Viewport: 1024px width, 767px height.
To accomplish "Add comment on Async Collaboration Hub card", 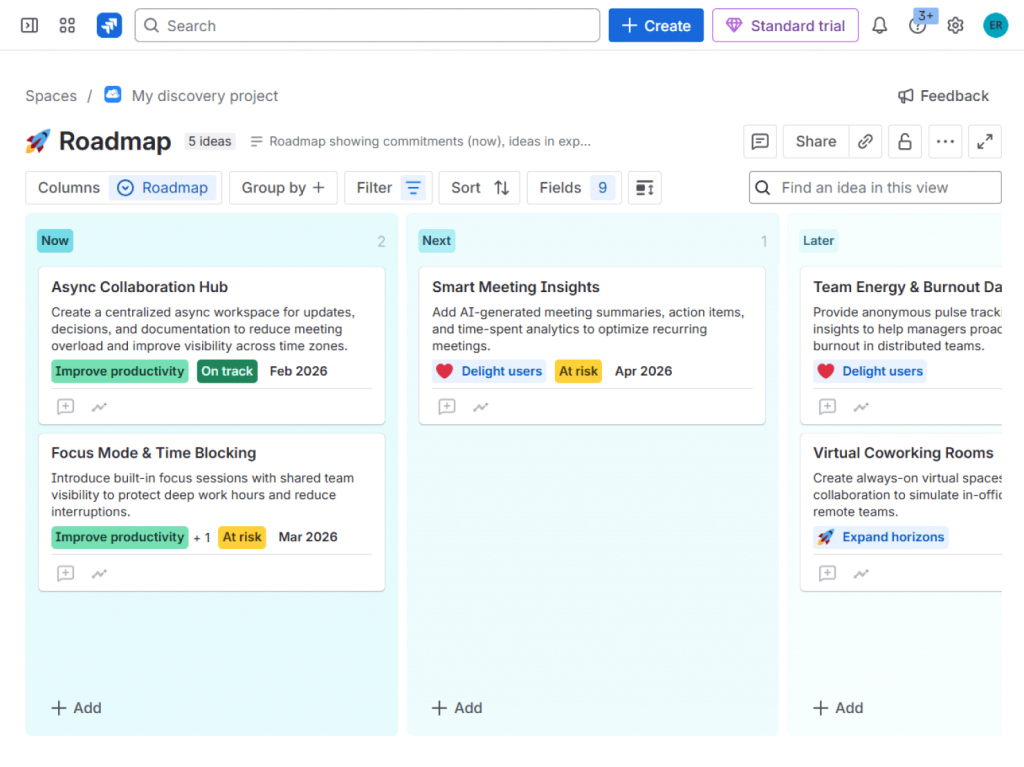I will [65, 406].
